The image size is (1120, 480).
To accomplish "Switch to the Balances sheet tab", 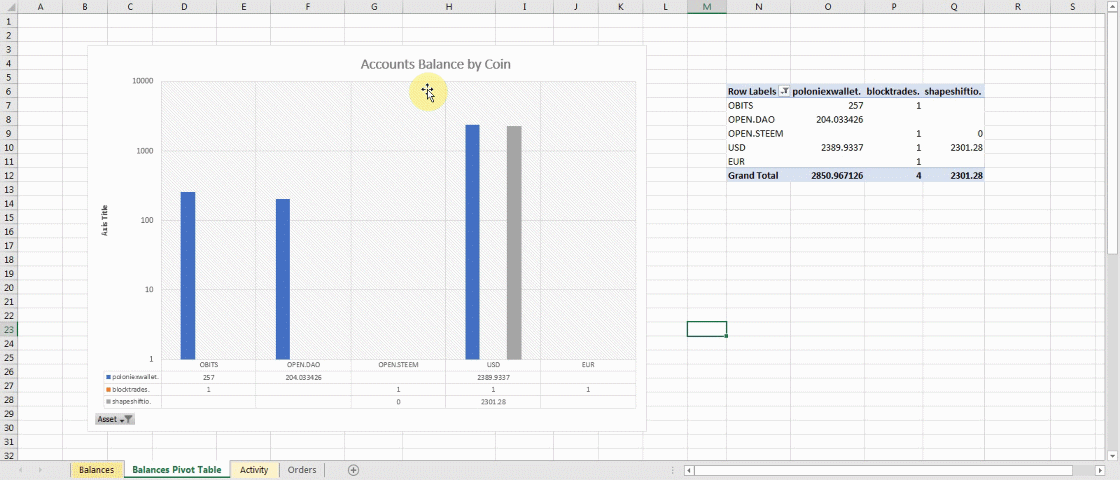I will pos(96,470).
